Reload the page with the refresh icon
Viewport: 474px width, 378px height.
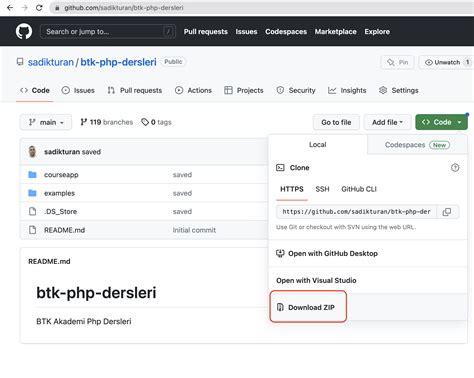[39, 8]
